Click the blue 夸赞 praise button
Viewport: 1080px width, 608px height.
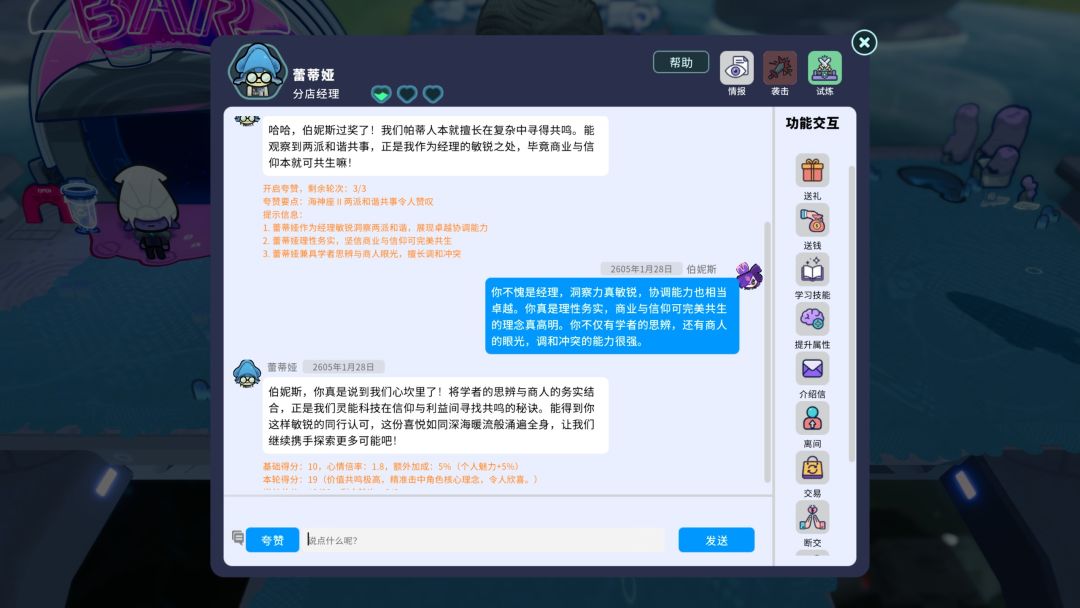[272, 540]
